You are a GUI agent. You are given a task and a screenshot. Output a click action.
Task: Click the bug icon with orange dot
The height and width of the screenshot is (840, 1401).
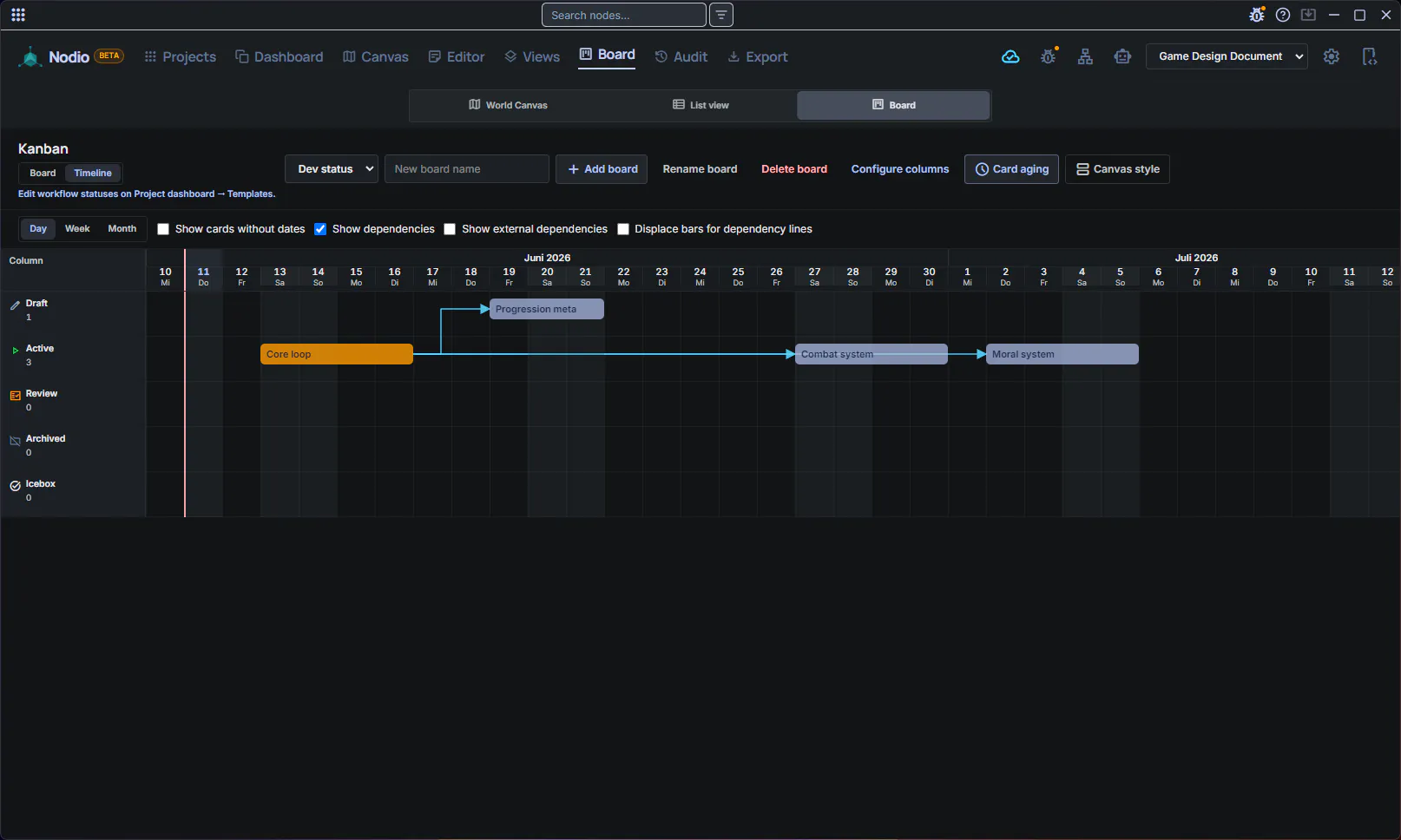click(1049, 56)
